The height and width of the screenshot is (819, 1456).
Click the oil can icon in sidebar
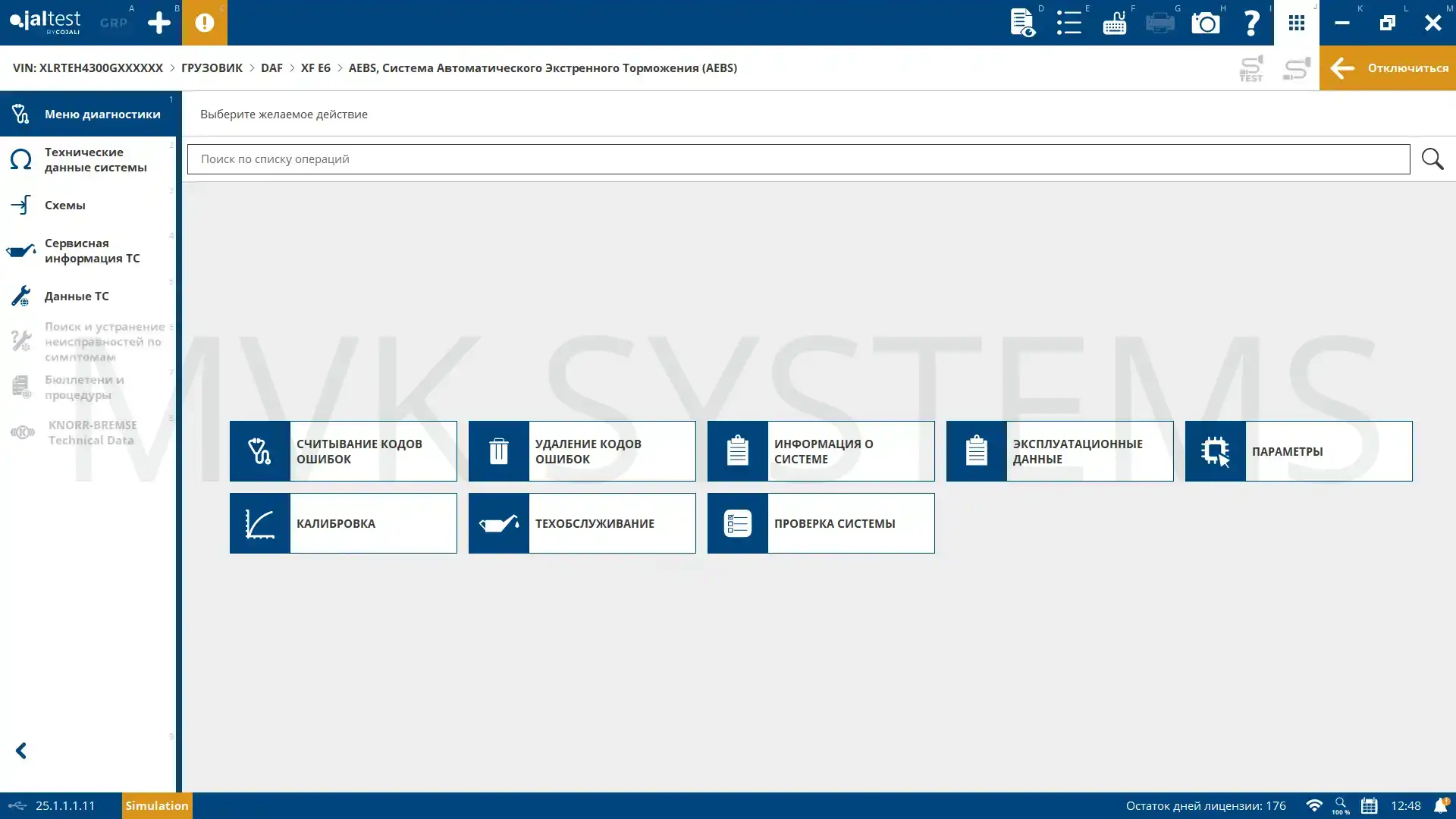click(x=20, y=250)
